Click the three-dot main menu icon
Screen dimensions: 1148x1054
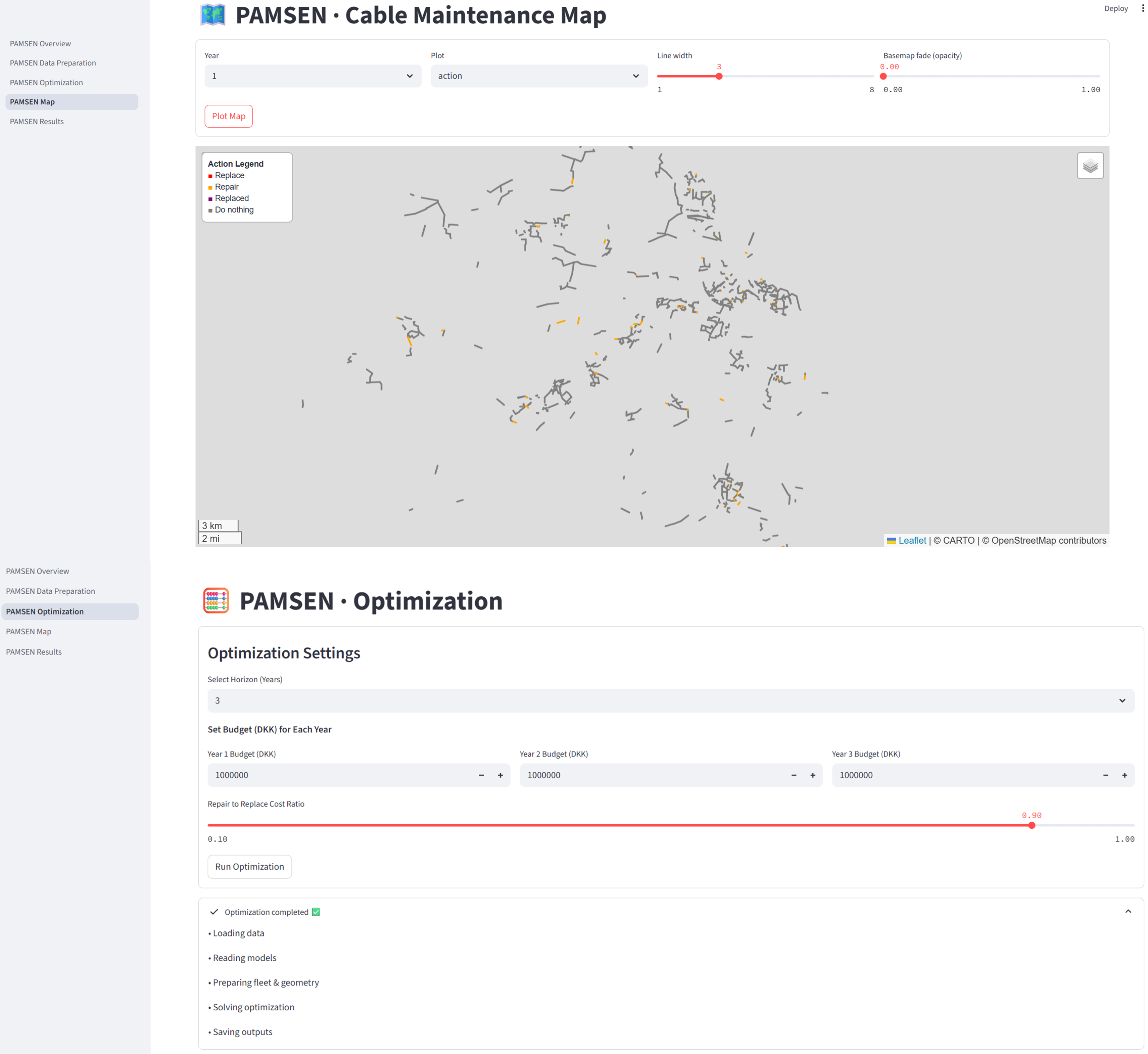pyautogui.click(x=1142, y=8)
